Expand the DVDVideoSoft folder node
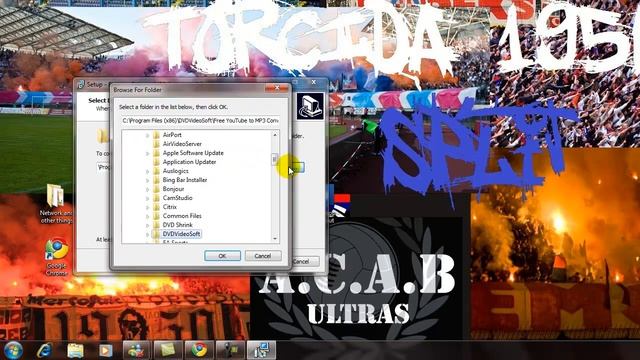Screen dimensions: 640x360 (147, 234)
